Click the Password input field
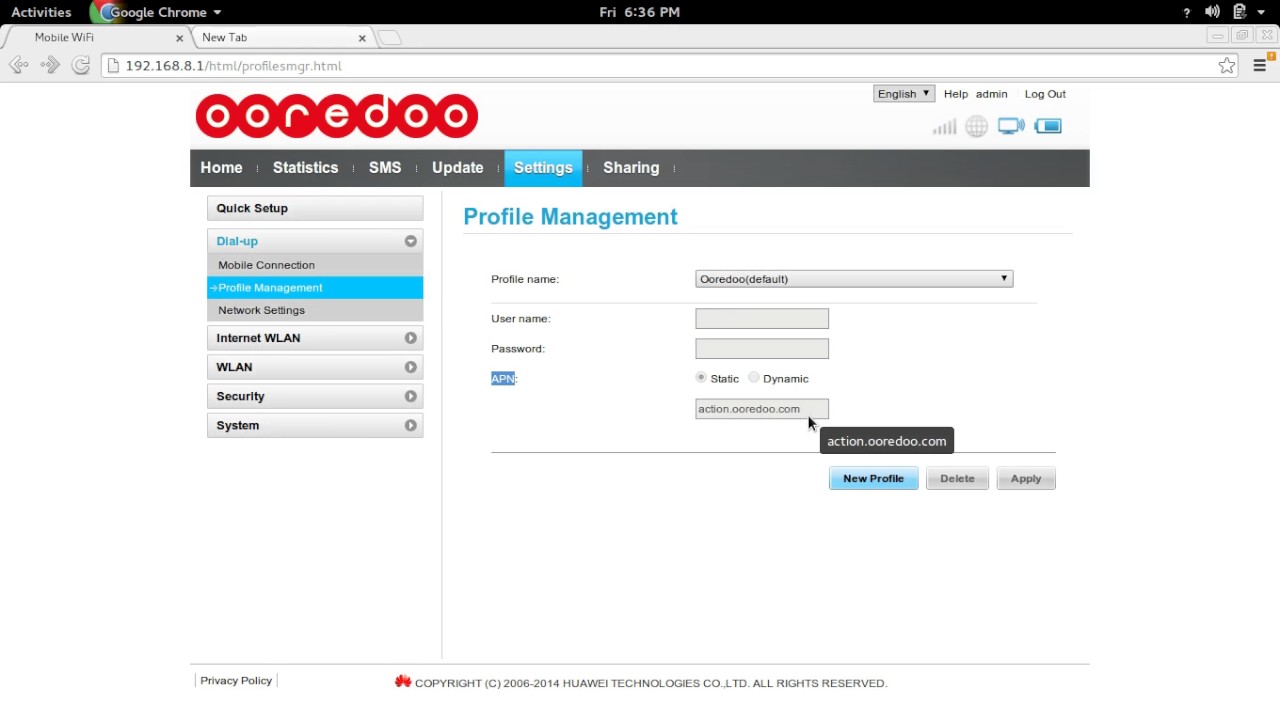Screen dimensions: 1280x720 (762, 349)
